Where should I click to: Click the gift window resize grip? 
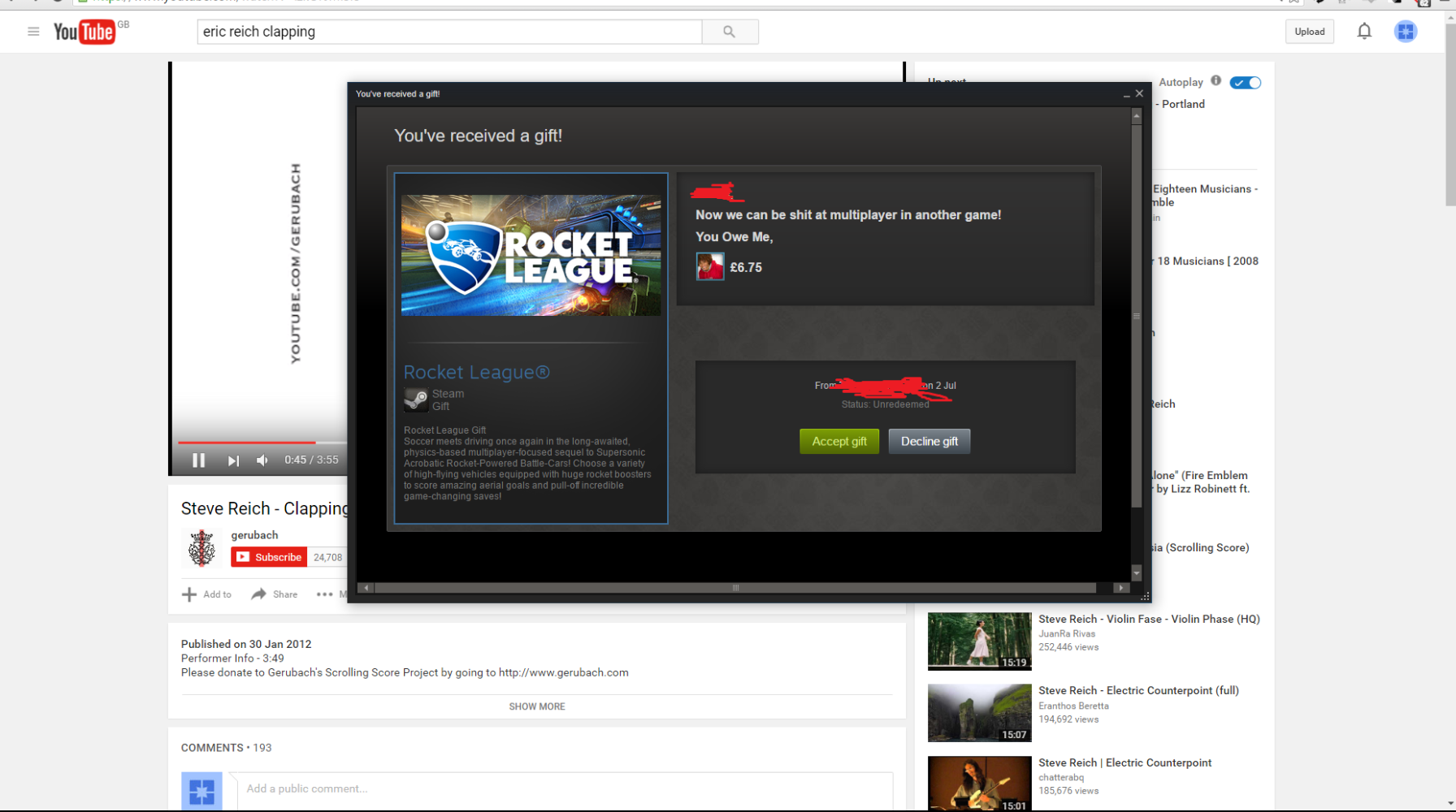pyautogui.click(x=1145, y=596)
